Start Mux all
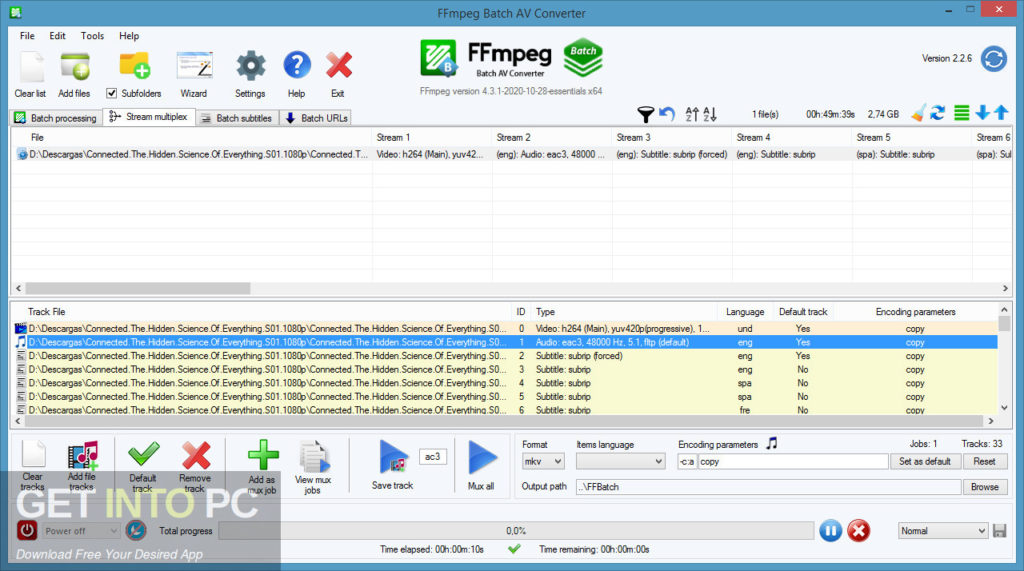Screen dimensions: 1024x571 coord(482,457)
